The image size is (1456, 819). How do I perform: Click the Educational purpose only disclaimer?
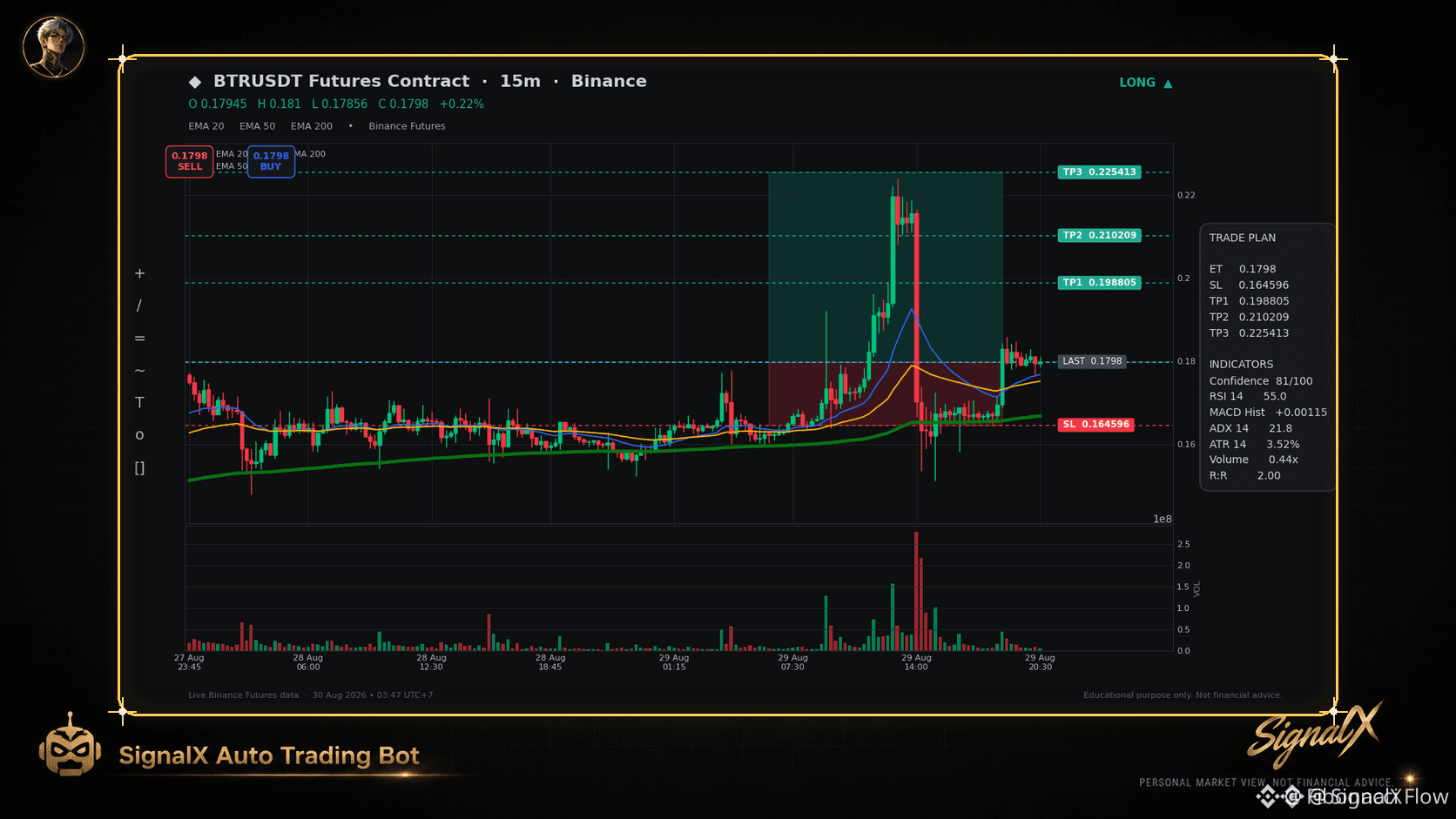tap(1183, 695)
